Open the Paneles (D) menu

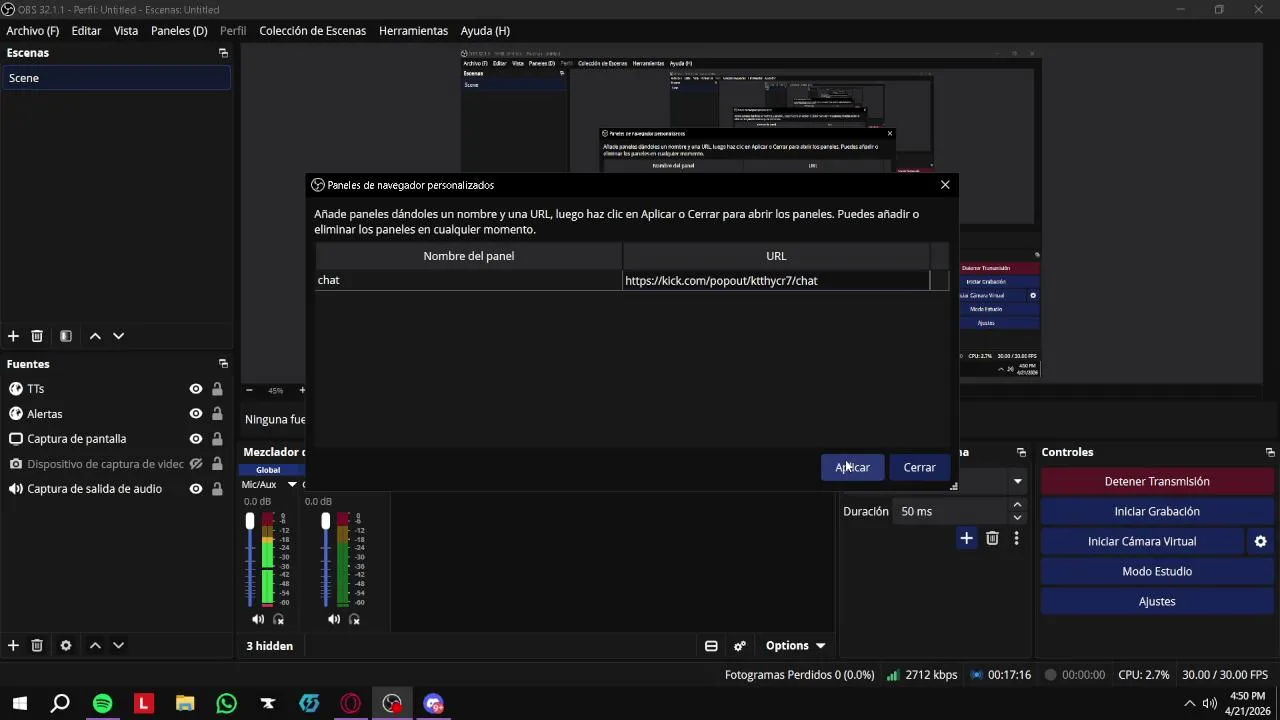[x=179, y=31]
